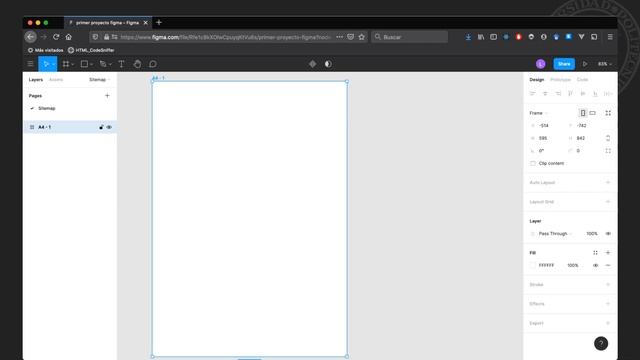Screen dimensions: 640x360
Task: Click the Resize to fit icon
Action: coord(608,113)
